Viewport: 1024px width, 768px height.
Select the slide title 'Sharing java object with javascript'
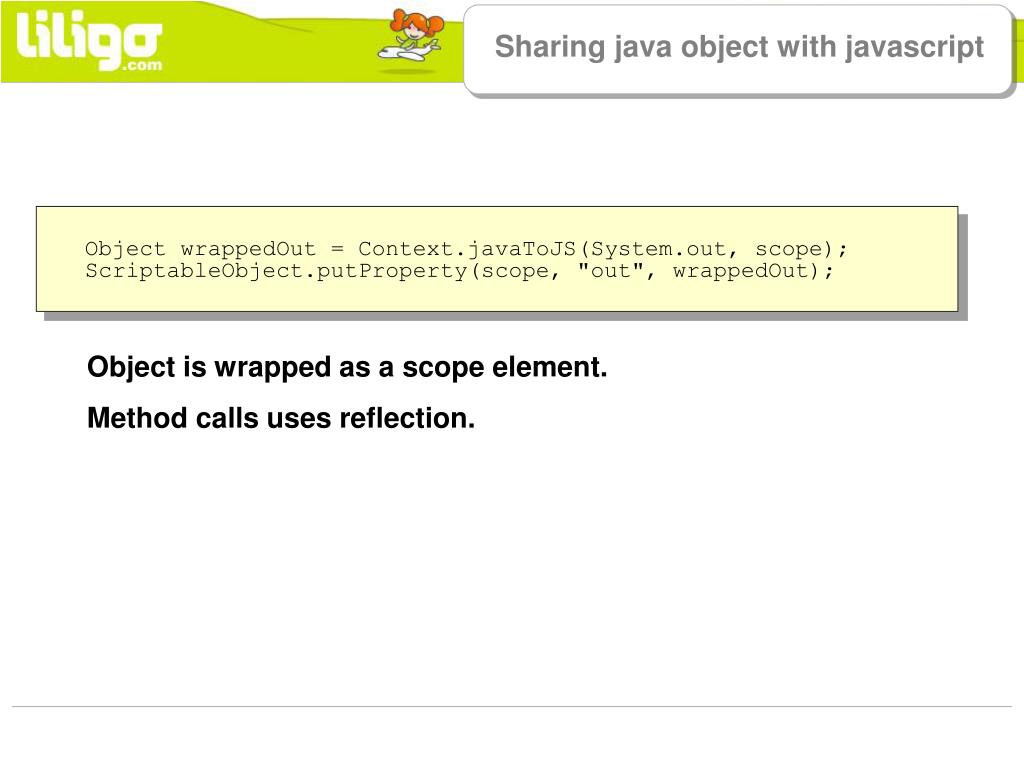coord(739,47)
